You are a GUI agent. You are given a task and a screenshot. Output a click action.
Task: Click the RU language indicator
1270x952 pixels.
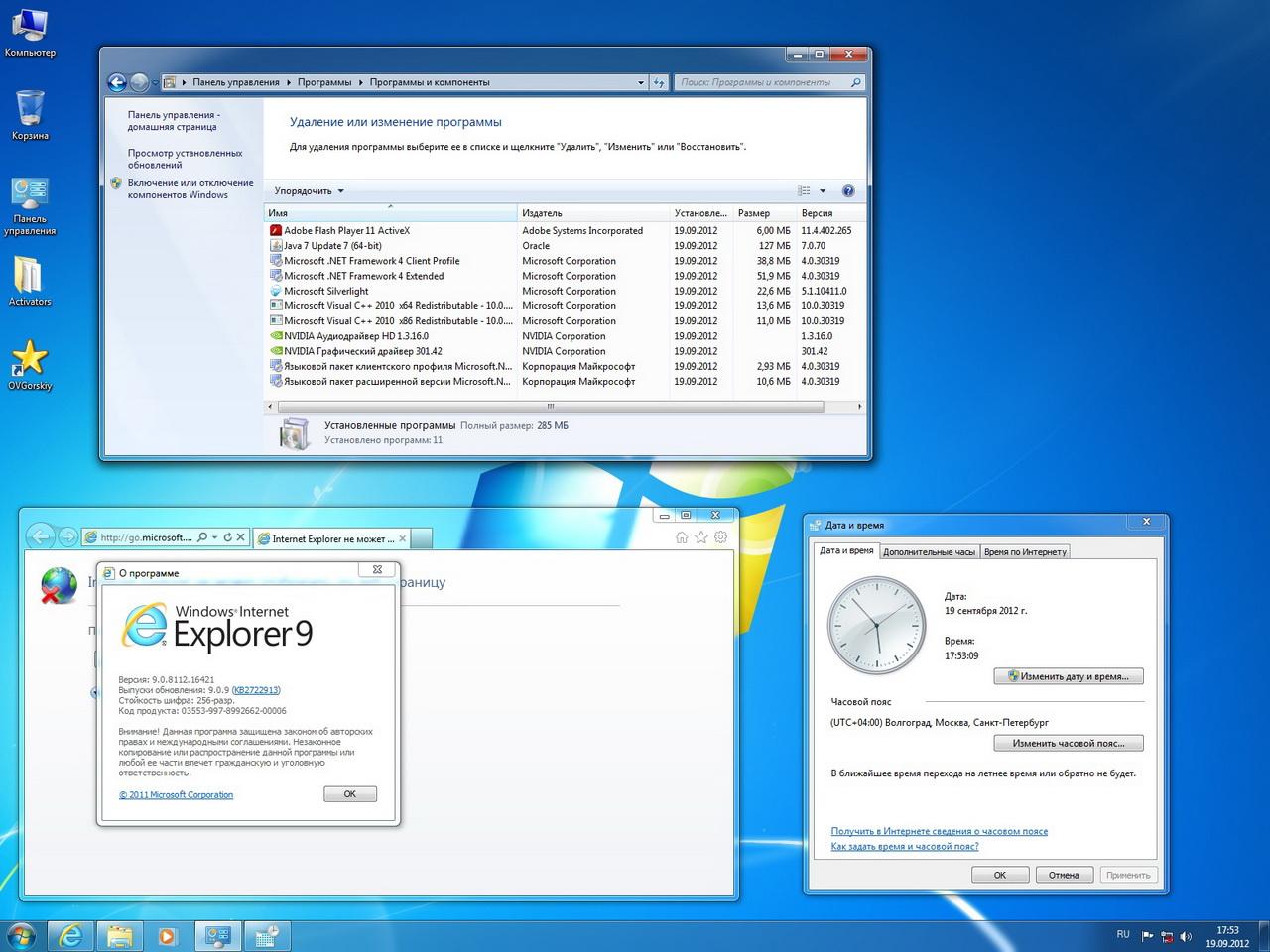click(1123, 934)
